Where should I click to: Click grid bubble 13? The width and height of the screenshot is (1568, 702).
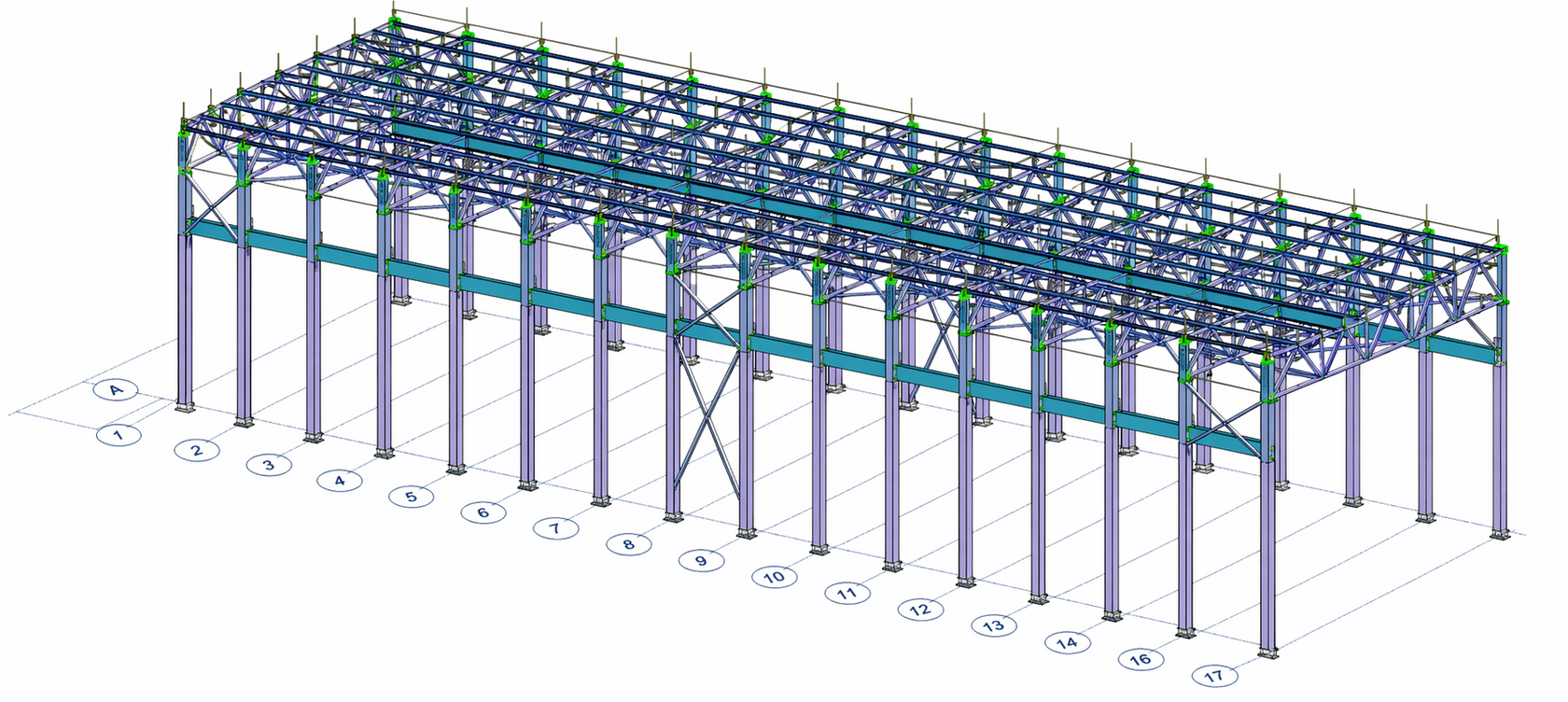(x=994, y=625)
